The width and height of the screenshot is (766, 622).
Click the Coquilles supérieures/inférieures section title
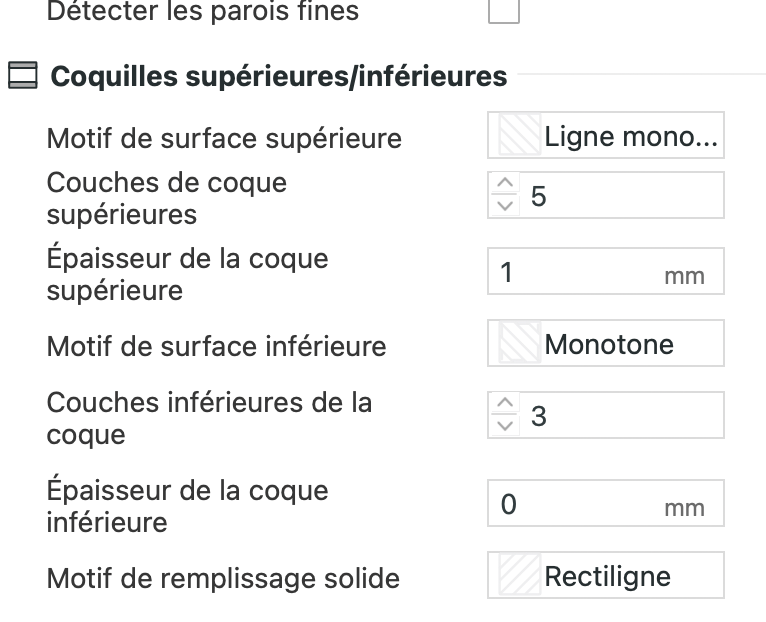[279, 76]
